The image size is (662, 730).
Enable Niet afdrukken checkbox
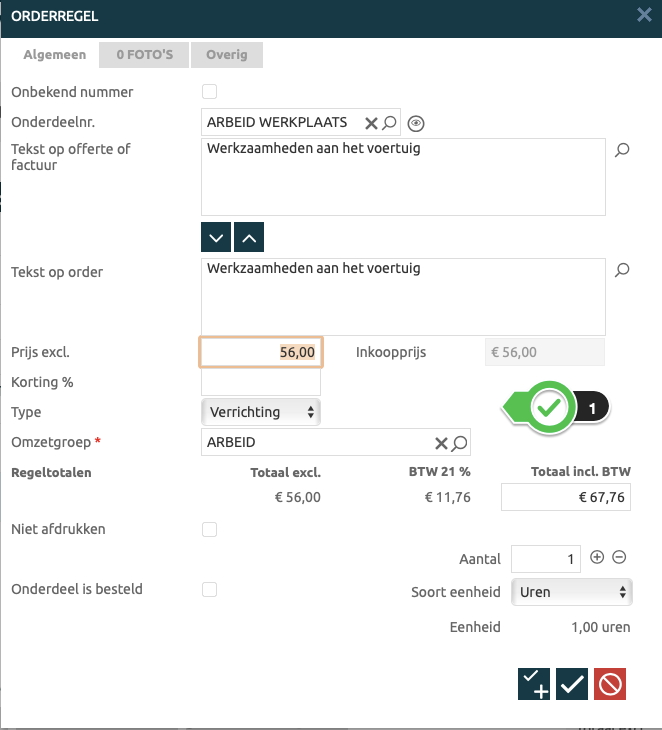[210, 529]
